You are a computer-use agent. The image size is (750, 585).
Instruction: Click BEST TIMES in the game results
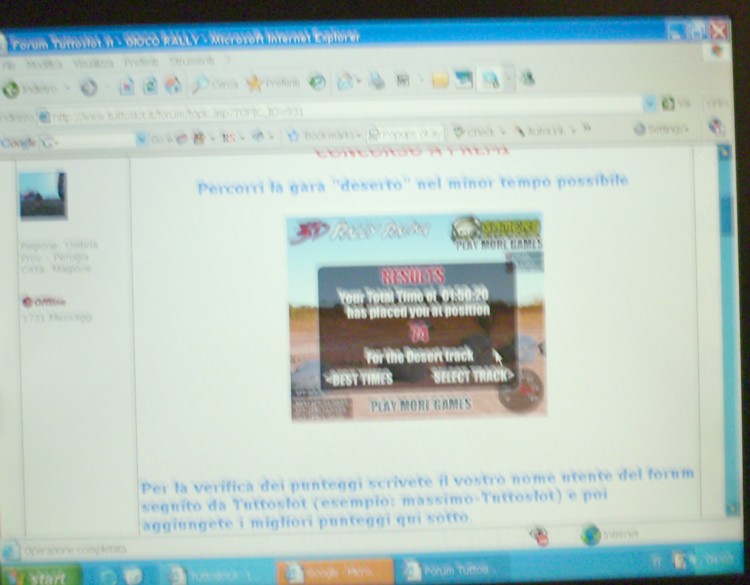pos(358,379)
